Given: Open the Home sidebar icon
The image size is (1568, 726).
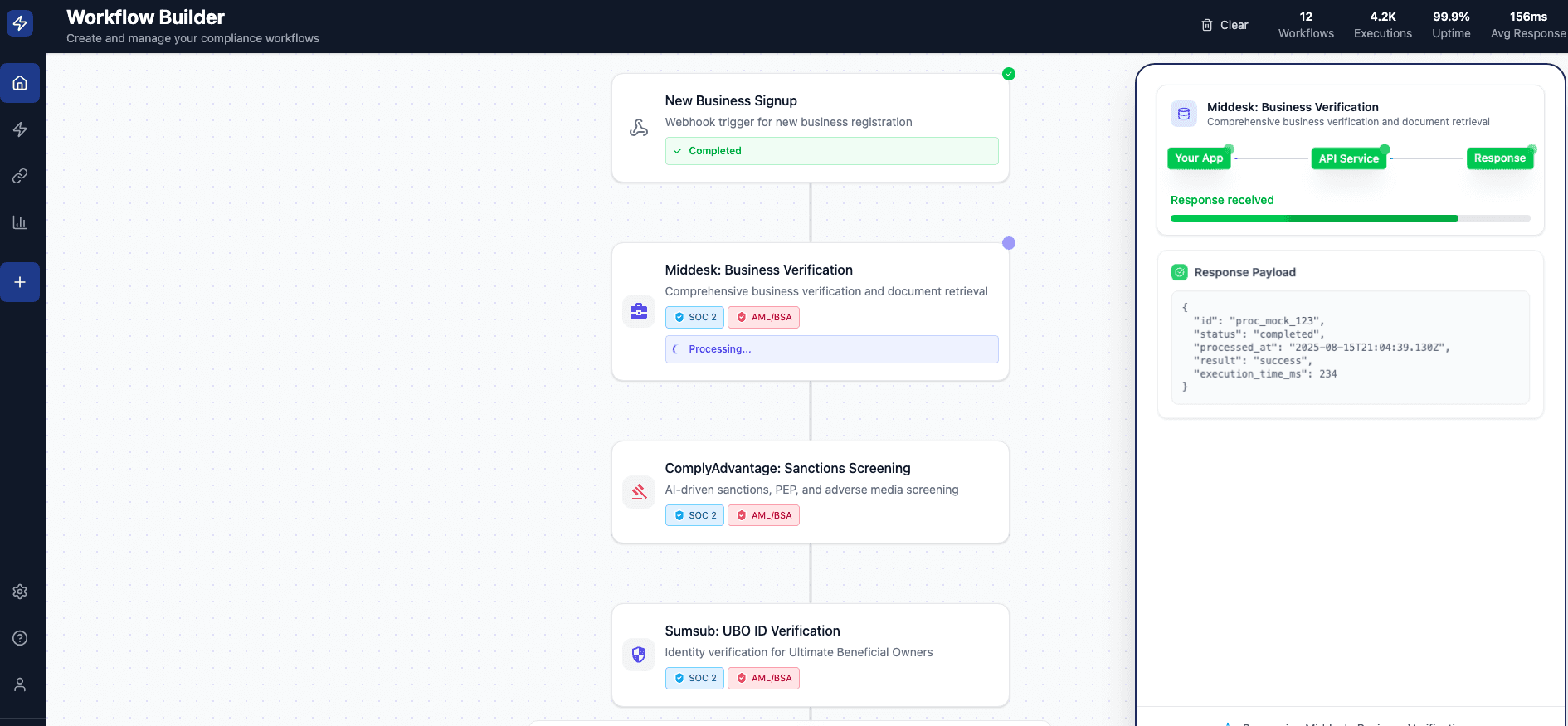Looking at the screenshot, I should pyautogui.click(x=20, y=83).
